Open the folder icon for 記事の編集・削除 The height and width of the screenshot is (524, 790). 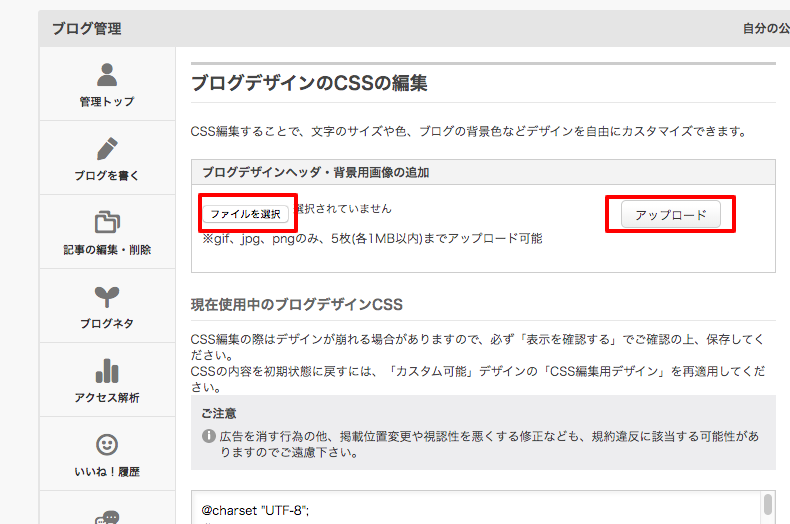click(x=107, y=222)
